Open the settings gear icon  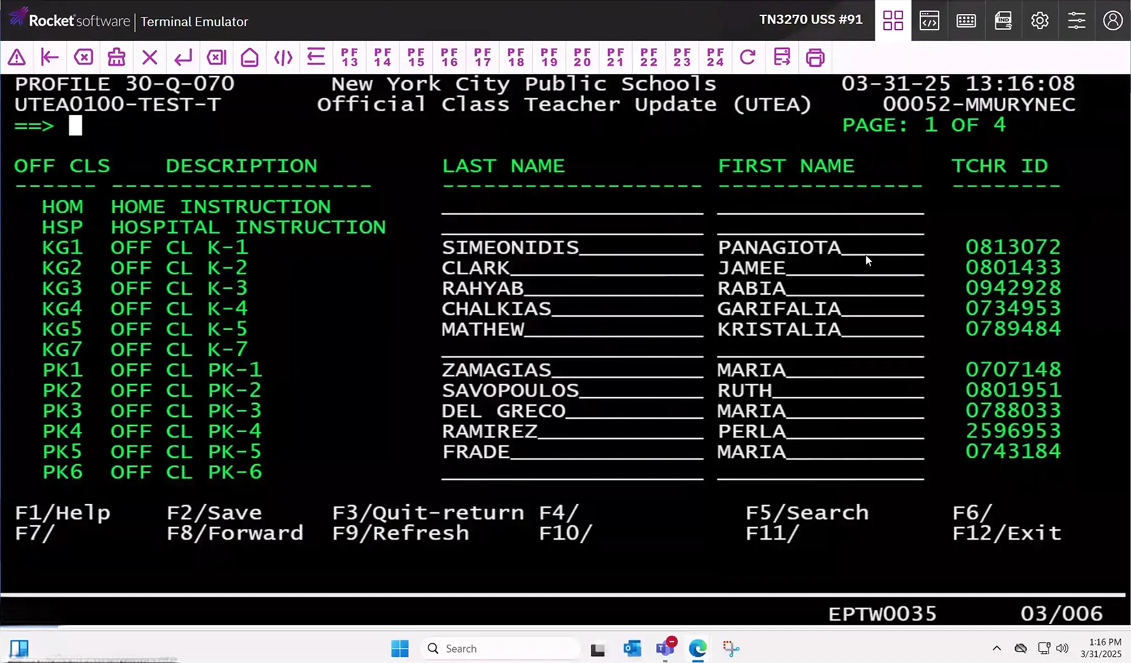1040,21
